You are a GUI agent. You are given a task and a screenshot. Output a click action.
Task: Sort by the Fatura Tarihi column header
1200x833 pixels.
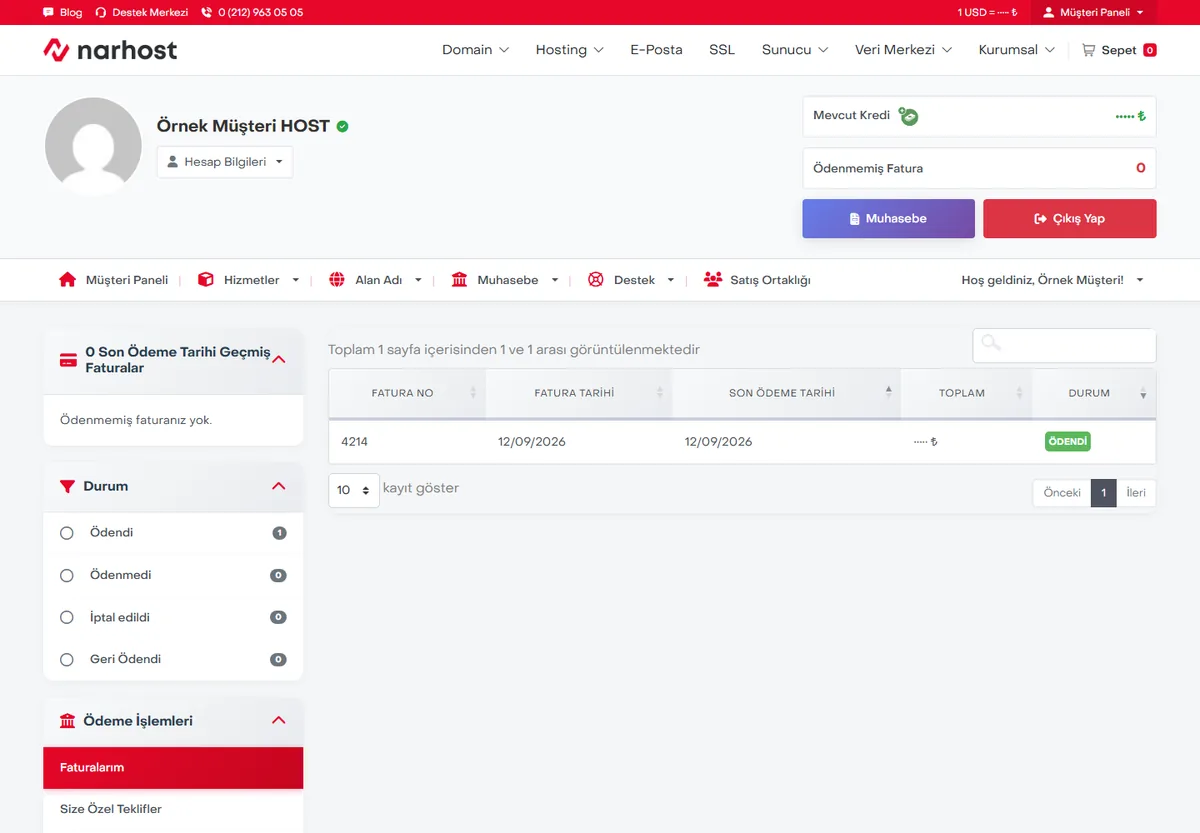579,393
